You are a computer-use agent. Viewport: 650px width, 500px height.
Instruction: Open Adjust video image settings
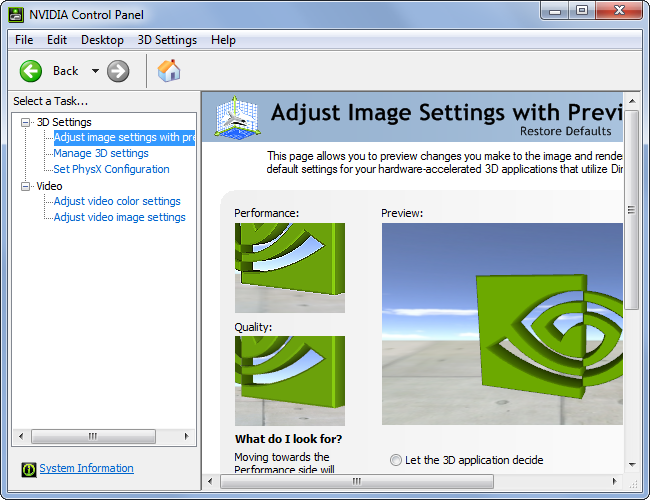tap(119, 217)
